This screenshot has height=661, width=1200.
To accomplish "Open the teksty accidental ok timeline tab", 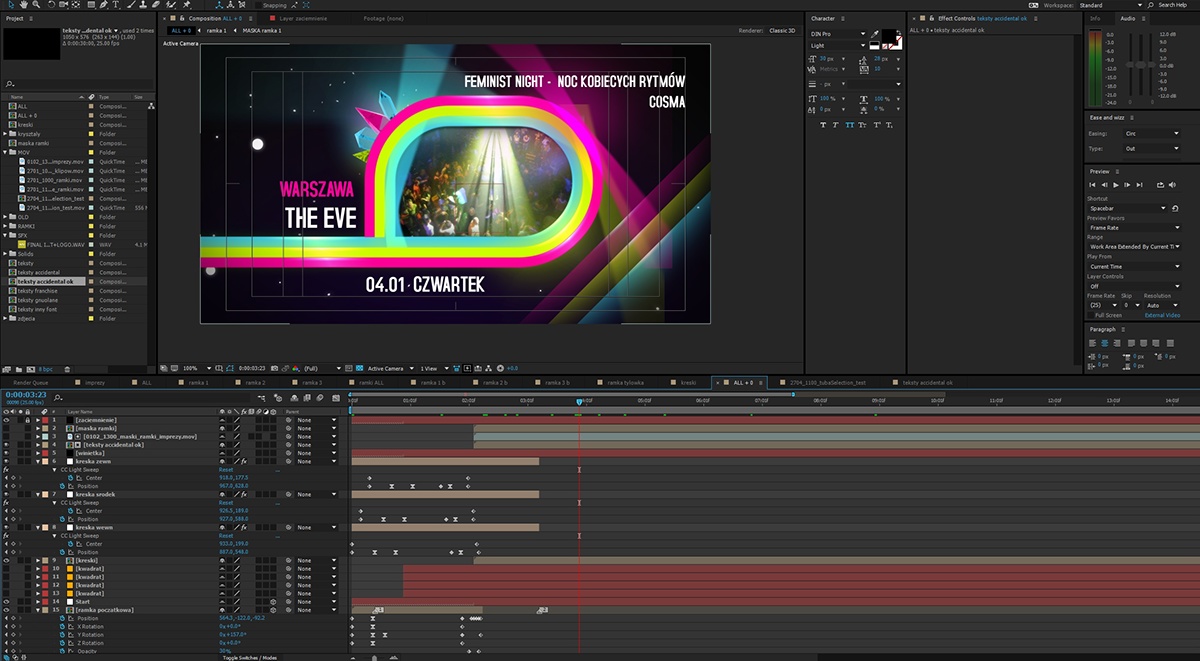I will (927, 382).
